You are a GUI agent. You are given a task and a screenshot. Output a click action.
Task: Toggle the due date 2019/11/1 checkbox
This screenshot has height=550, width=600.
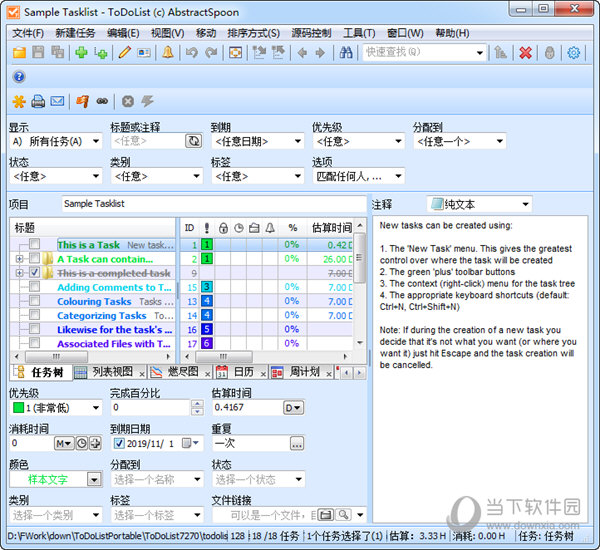(119, 444)
